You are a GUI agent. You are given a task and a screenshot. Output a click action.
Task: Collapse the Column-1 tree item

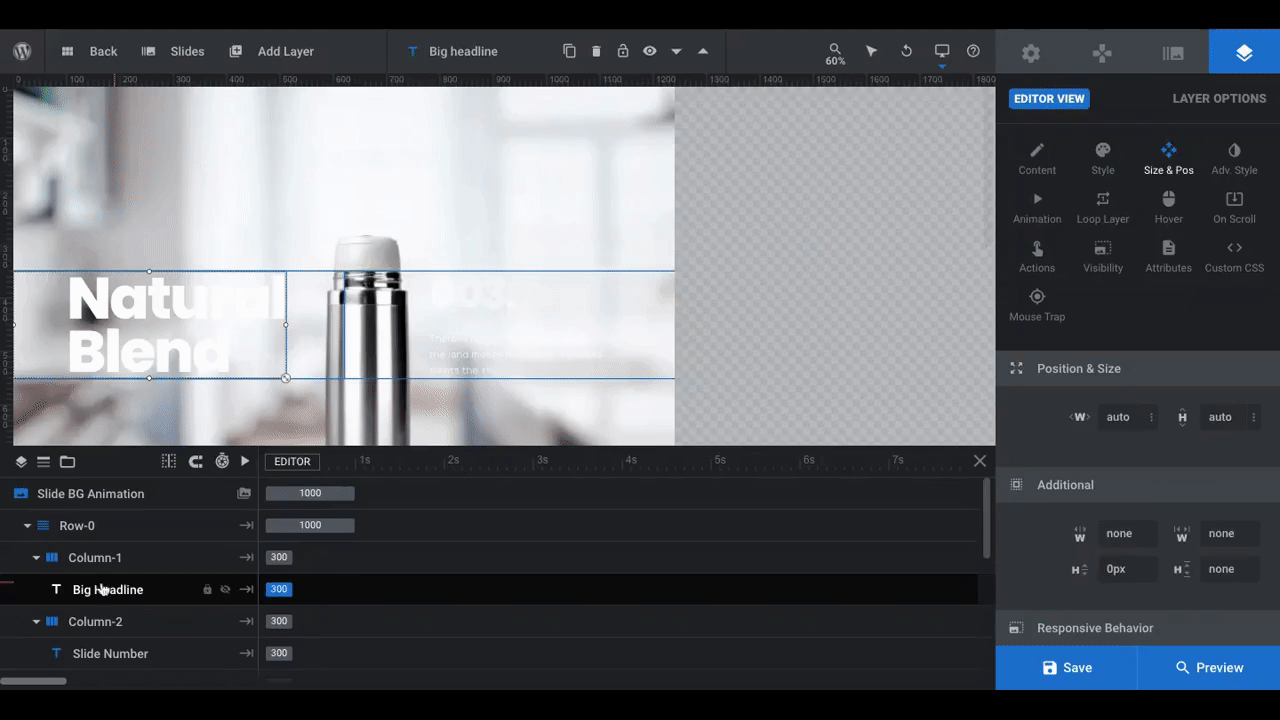point(37,558)
